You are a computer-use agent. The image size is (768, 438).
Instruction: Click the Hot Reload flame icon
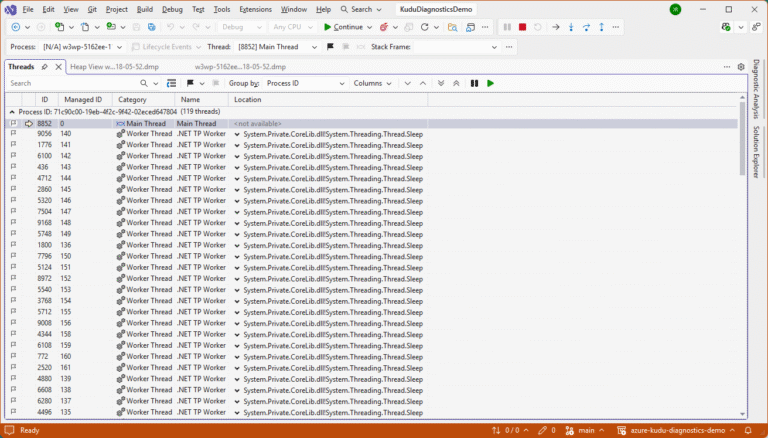pyautogui.click(x=384, y=27)
